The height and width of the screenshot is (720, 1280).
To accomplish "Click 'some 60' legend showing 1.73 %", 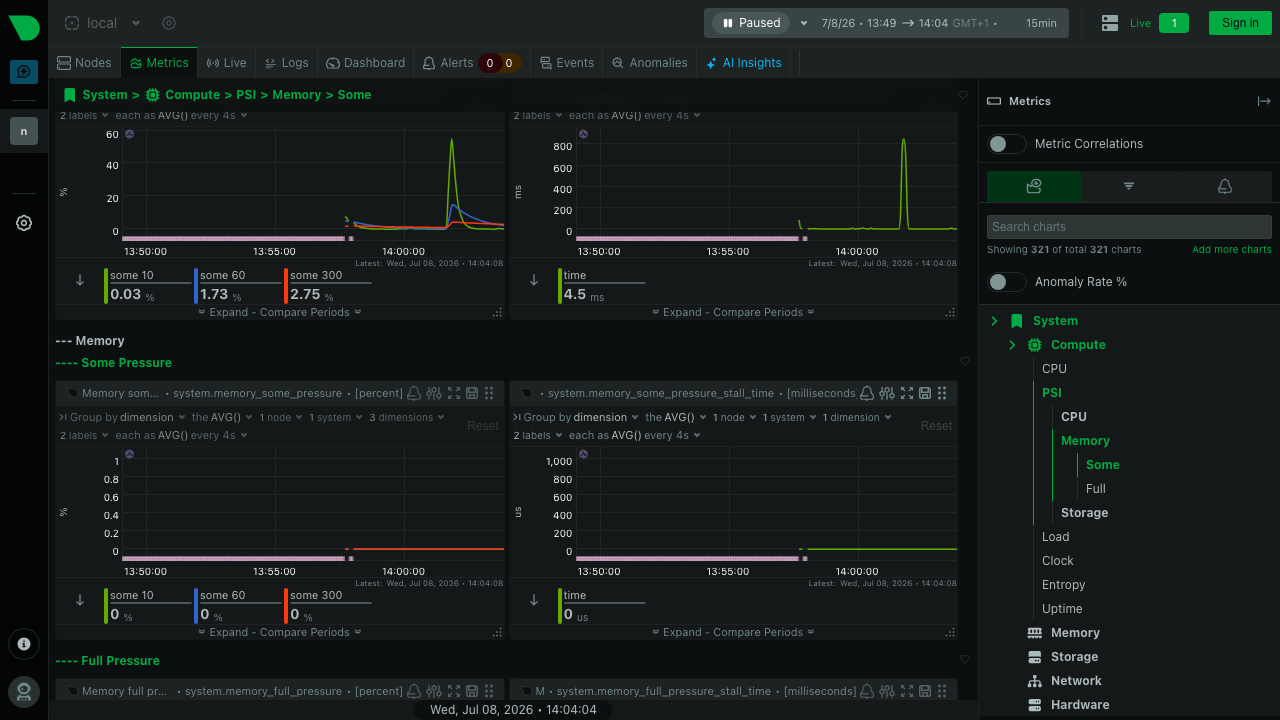I will pos(238,285).
